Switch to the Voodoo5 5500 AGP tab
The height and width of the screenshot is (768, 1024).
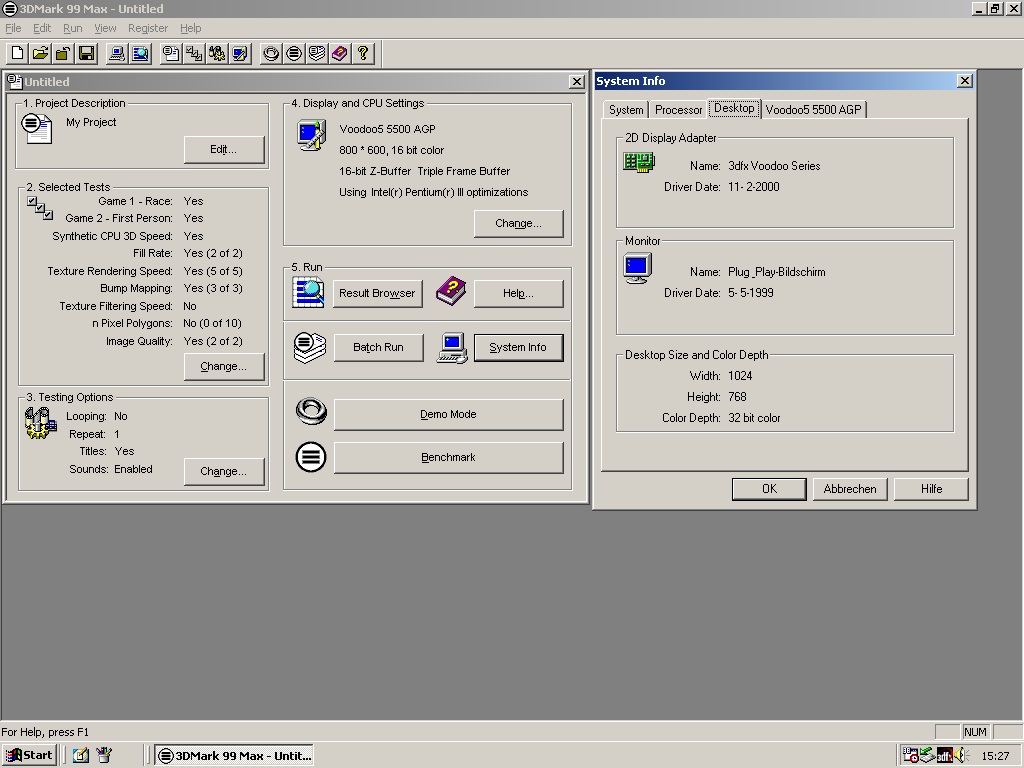pos(813,110)
